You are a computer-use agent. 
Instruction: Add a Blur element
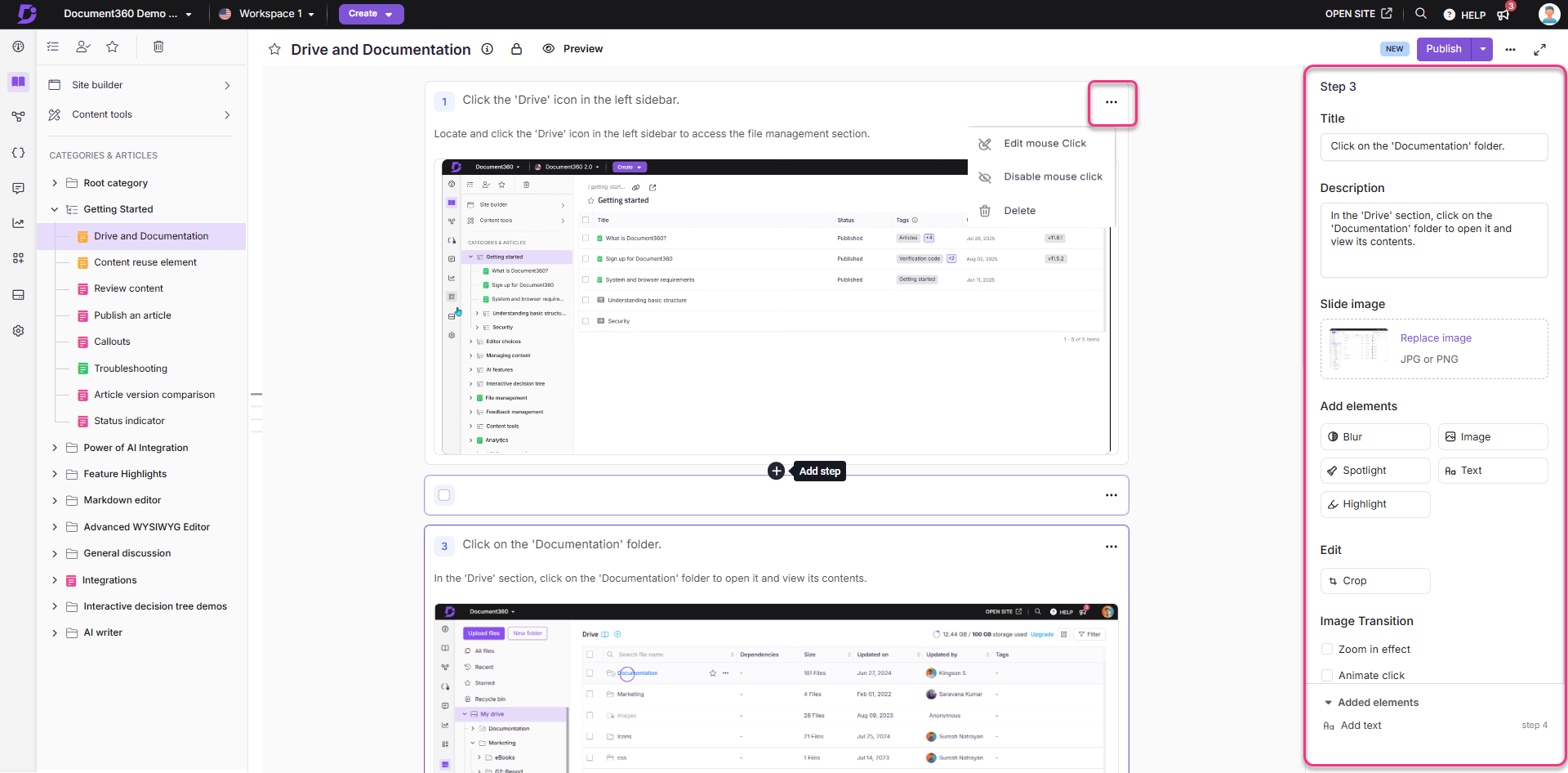(x=1375, y=437)
